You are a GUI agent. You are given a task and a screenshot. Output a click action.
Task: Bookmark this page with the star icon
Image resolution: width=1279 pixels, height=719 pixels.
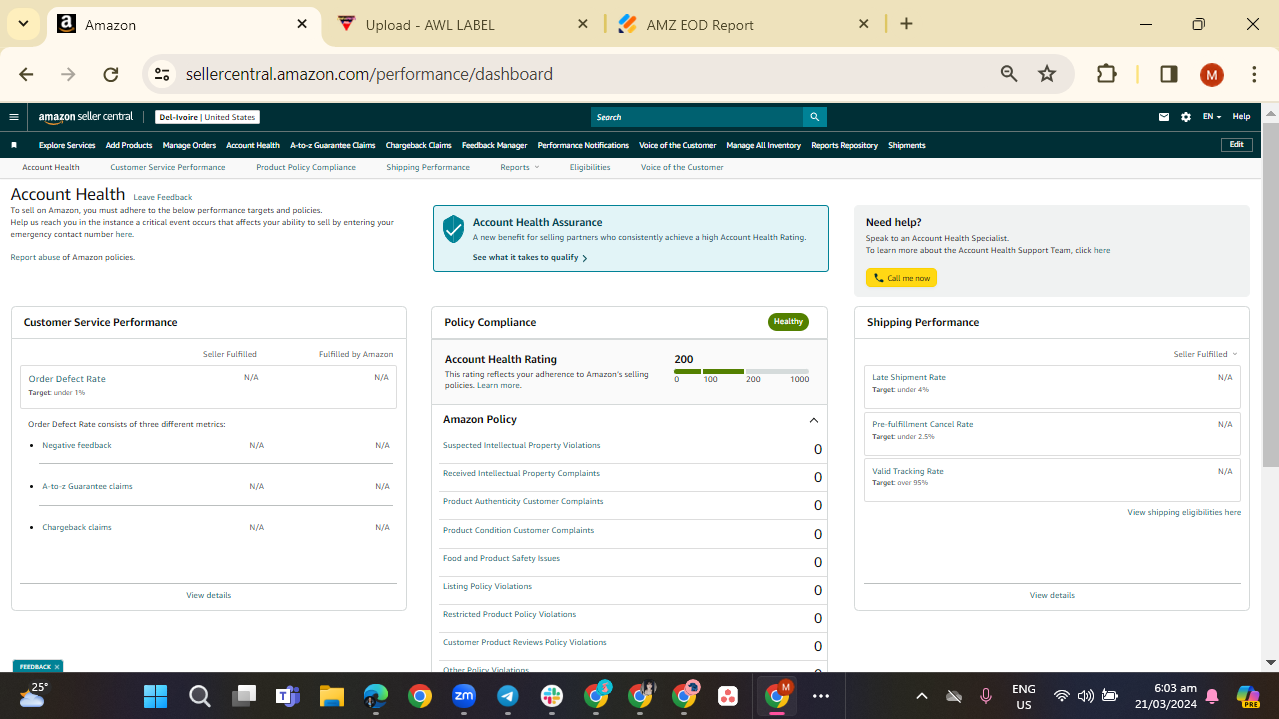(1047, 74)
